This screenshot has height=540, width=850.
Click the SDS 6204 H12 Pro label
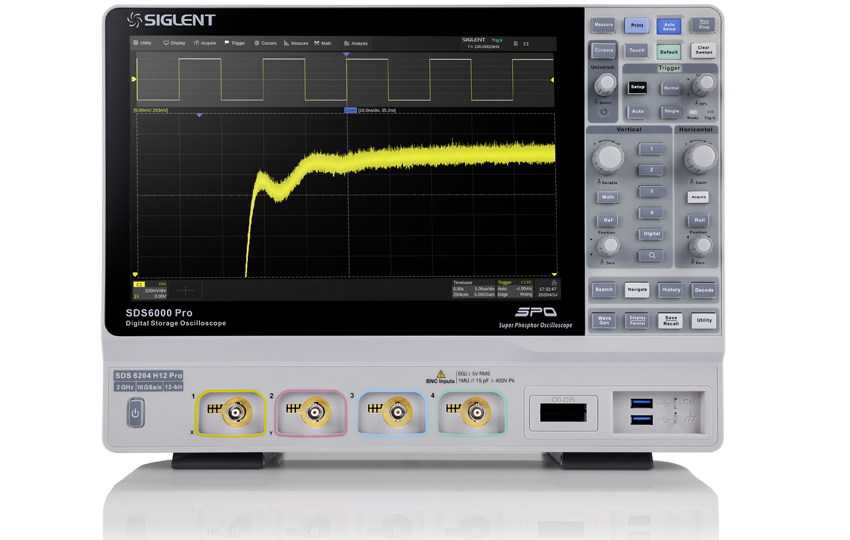[149, 375]
